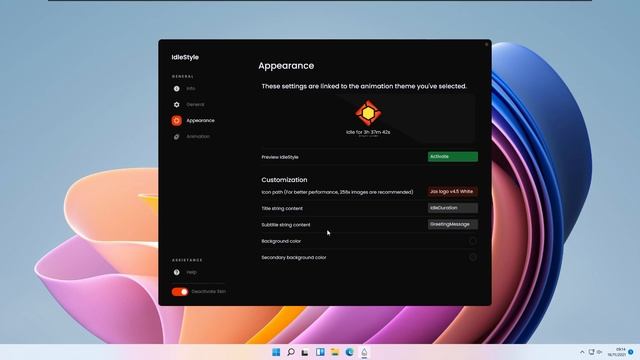Show hidden system tray icons
This screenshot has width=640, height=360.
(x=582, y=352)
